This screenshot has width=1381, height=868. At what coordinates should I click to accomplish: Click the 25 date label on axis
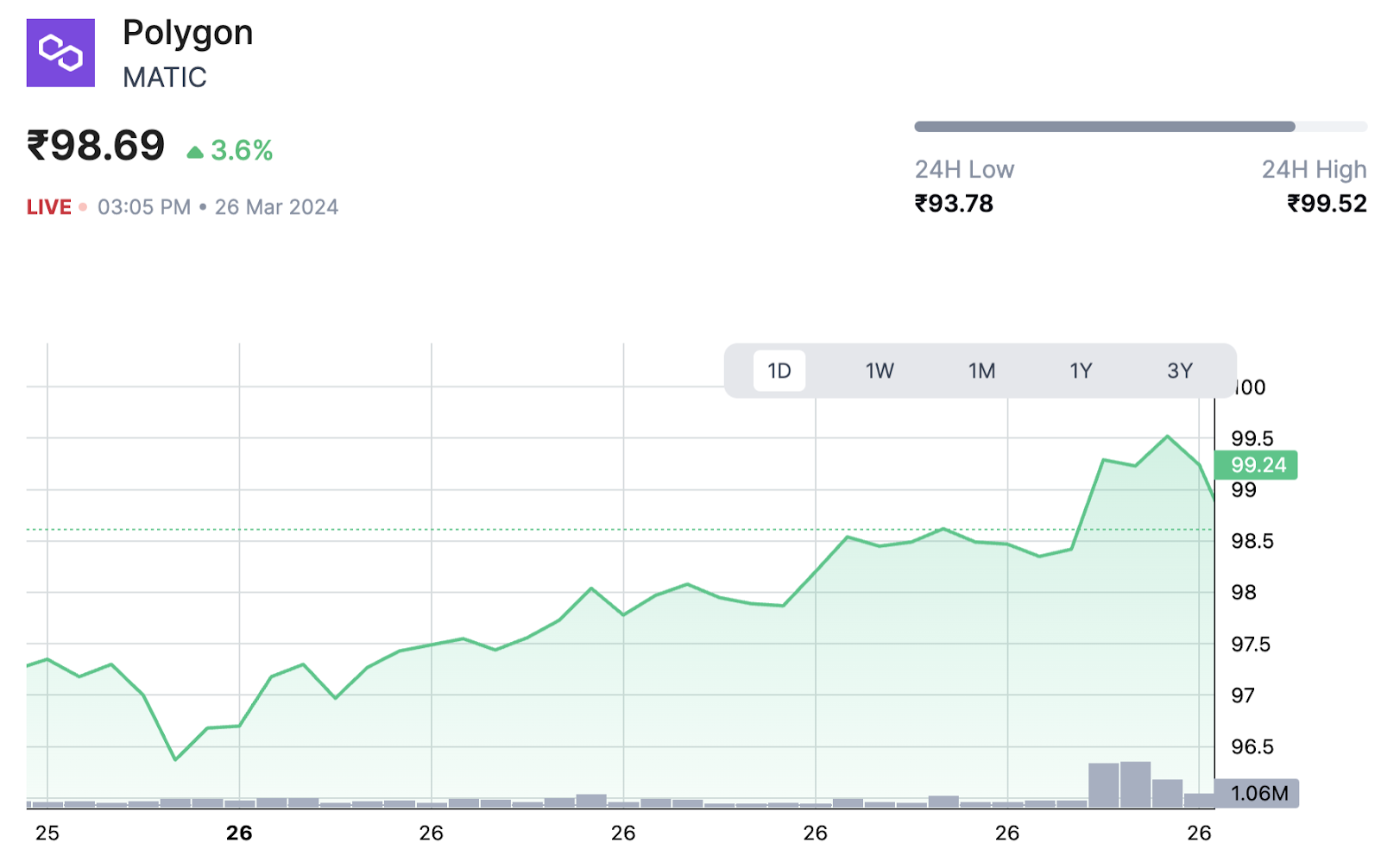[47, 833]
